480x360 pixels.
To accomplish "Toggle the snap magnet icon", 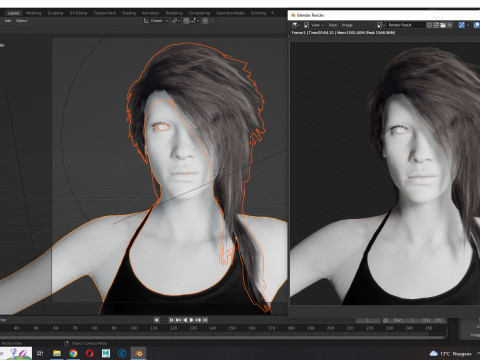I will (186, 21).
